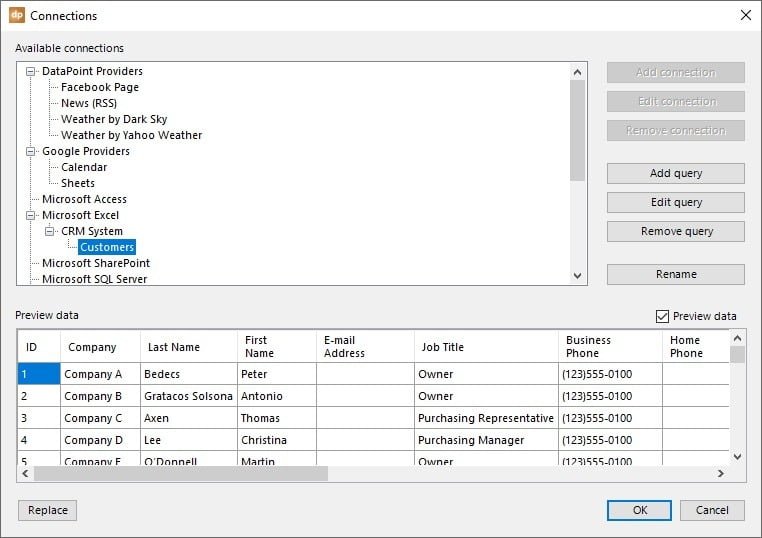
Task: Select Weather by Dark Sky provider
Action: click(113, 119)
